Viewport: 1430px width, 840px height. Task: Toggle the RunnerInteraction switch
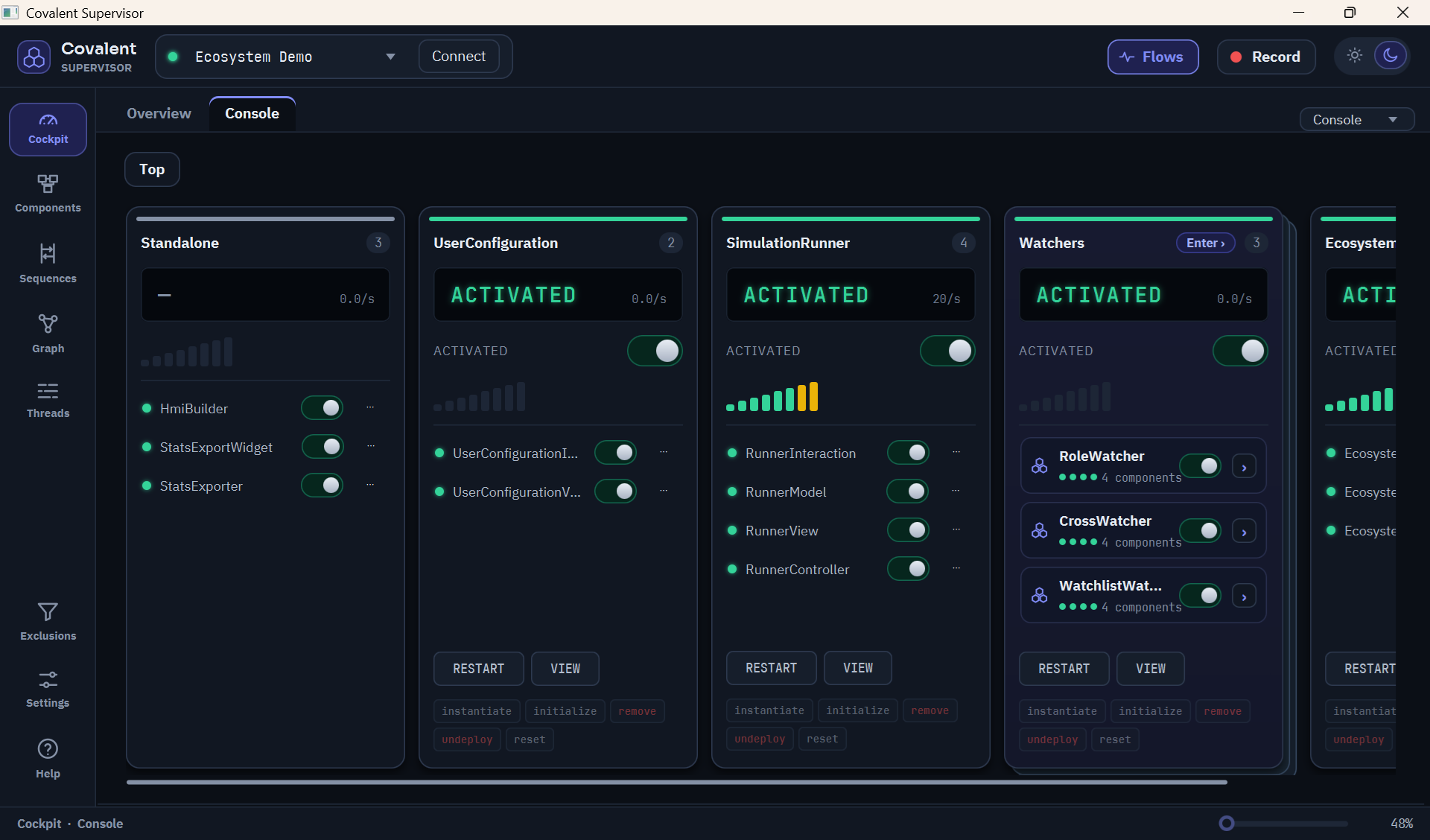908,452
